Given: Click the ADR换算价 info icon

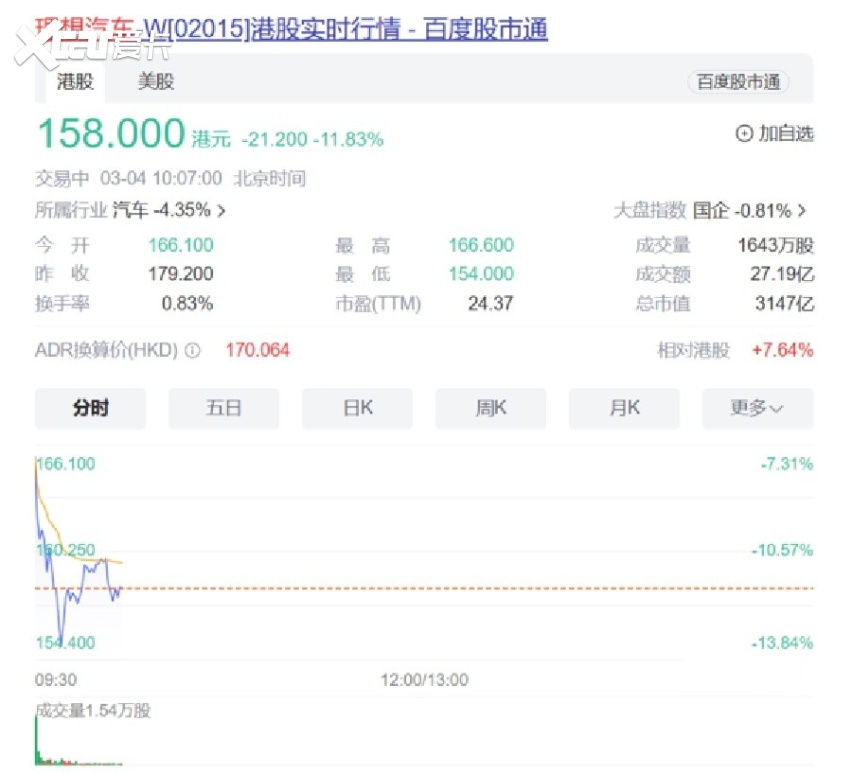Looking at the screenshot, I should point(192,351).
